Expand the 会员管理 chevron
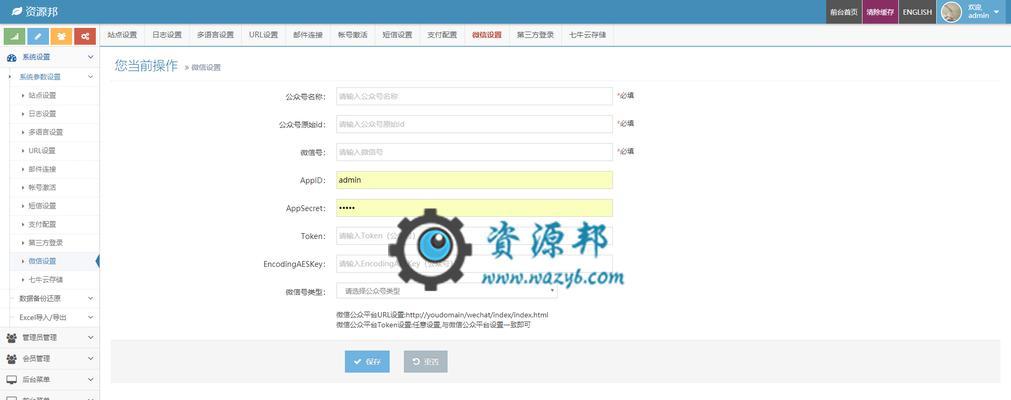This screenshot has width=1011, height=400. click(90, 359)
